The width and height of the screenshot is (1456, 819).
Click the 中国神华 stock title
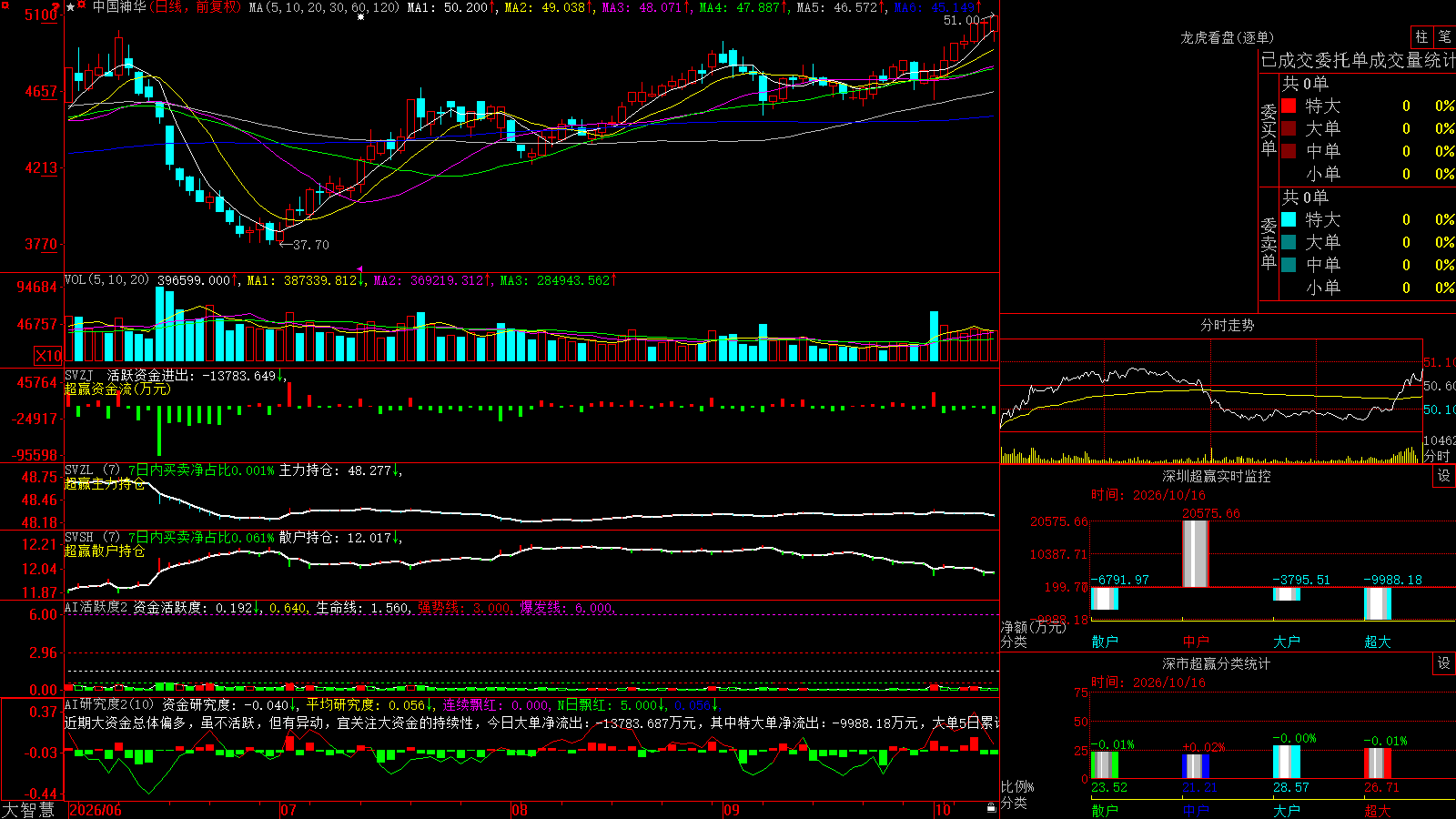point(119,7)
